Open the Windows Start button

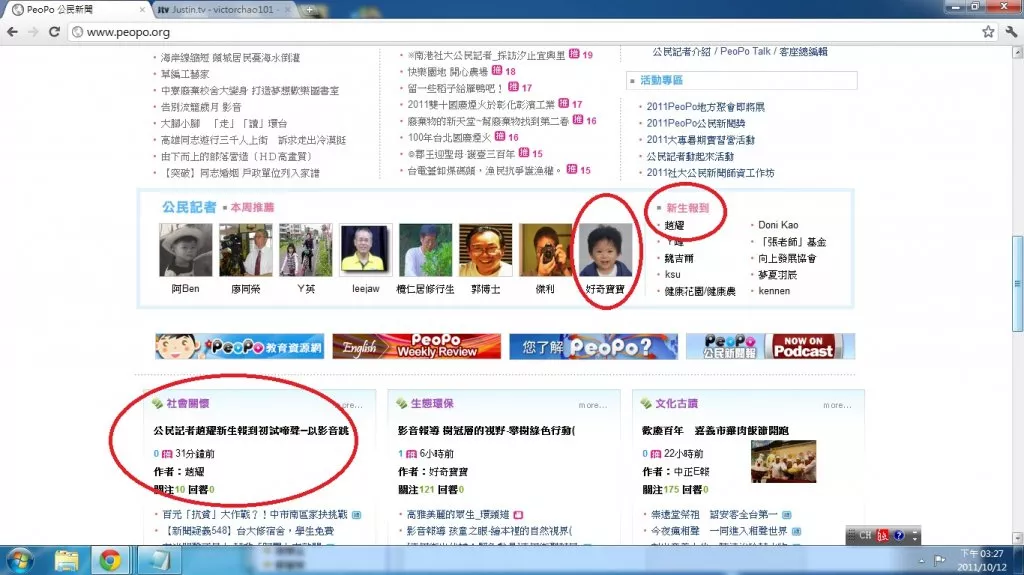tap(19, 561)
